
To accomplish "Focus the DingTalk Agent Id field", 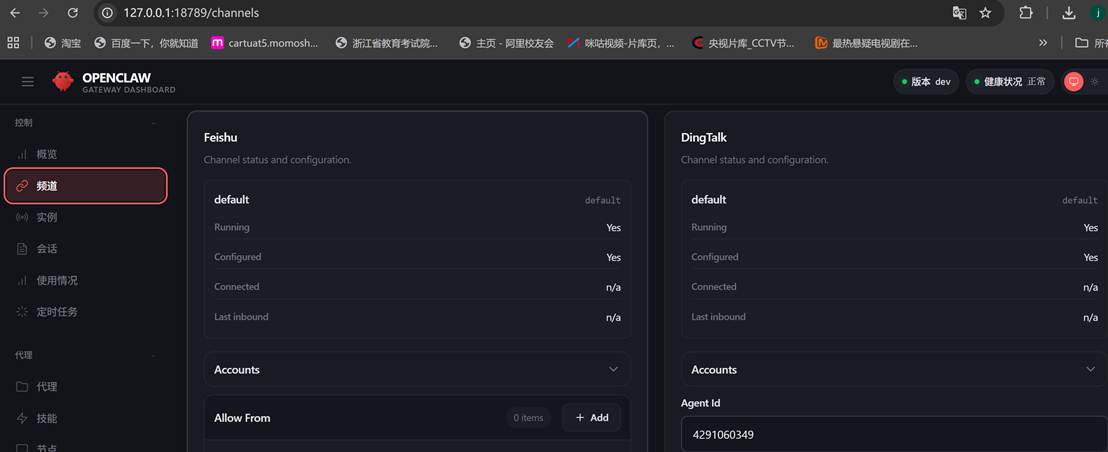I will point(895,434).
